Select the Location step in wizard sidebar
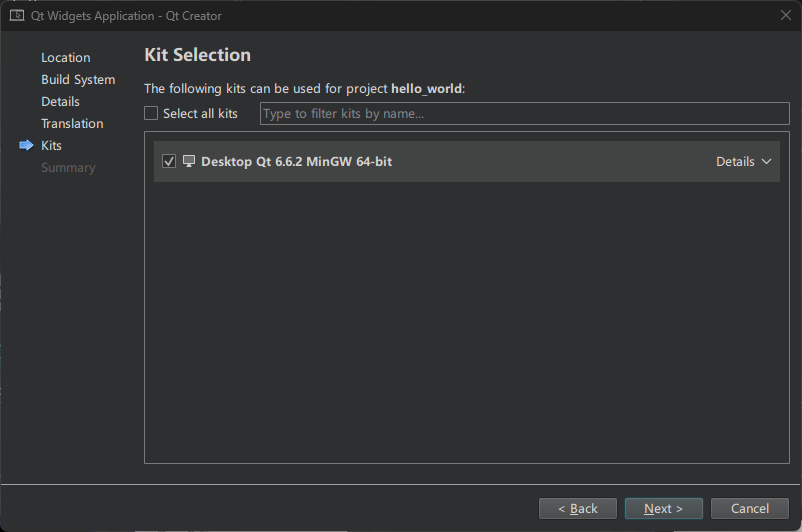 click(x=66, y=57)
